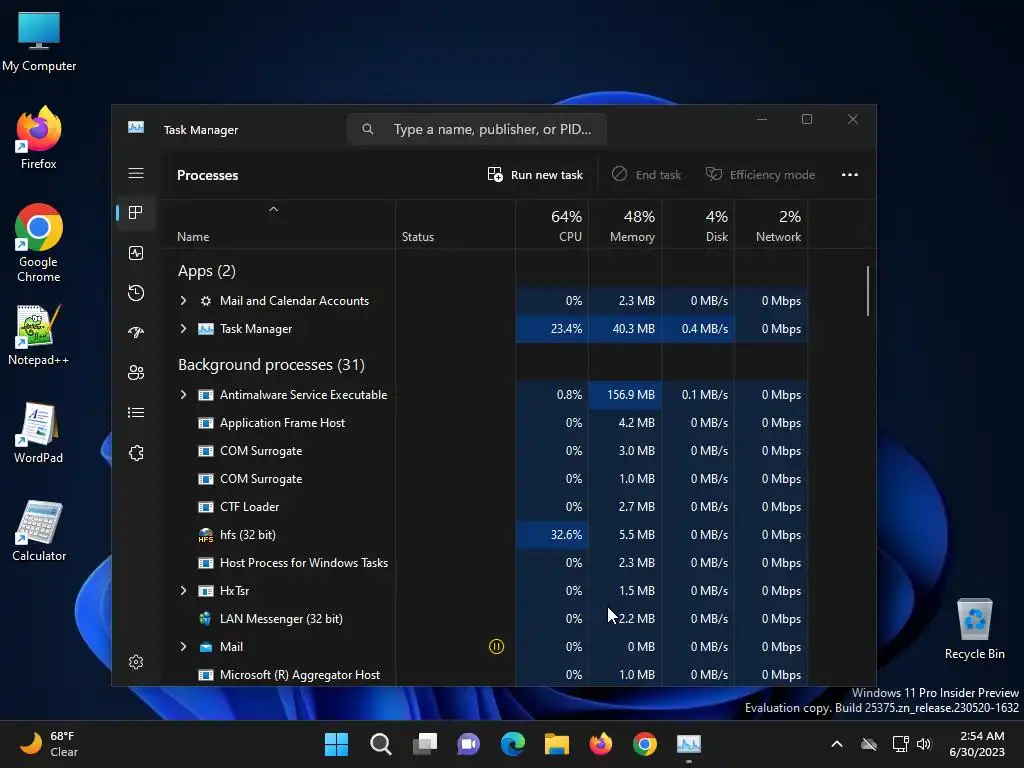The height and width of the screenshot is (768, 1024).
Task: Show hidden icons tray chevron
Action: click(837, 744)
